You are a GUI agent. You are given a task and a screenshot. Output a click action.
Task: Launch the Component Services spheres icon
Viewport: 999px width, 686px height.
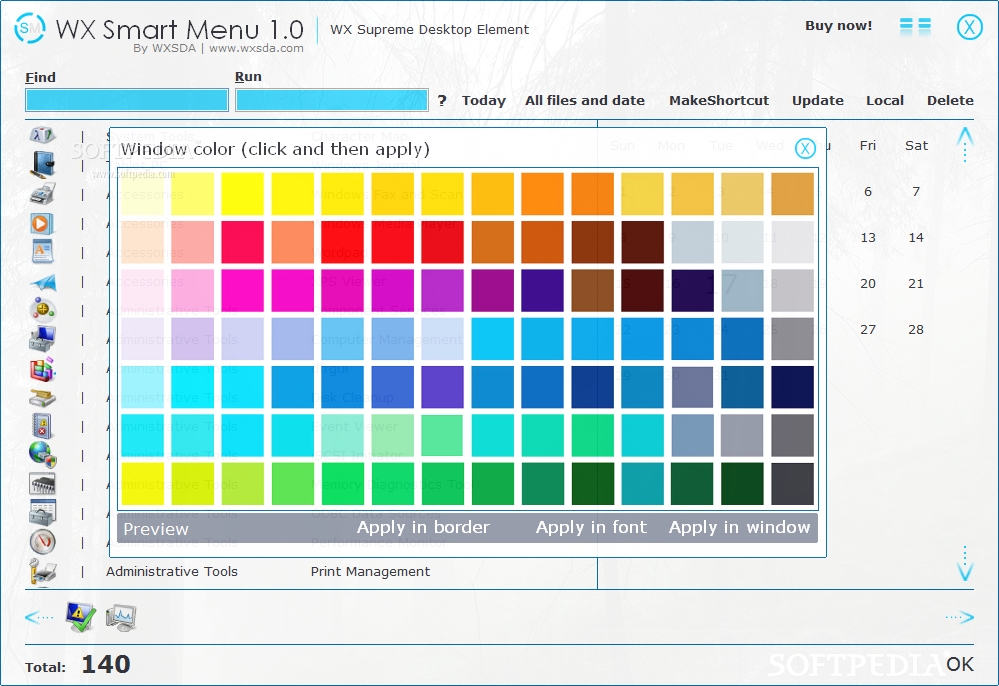click(x=42, y=309)
